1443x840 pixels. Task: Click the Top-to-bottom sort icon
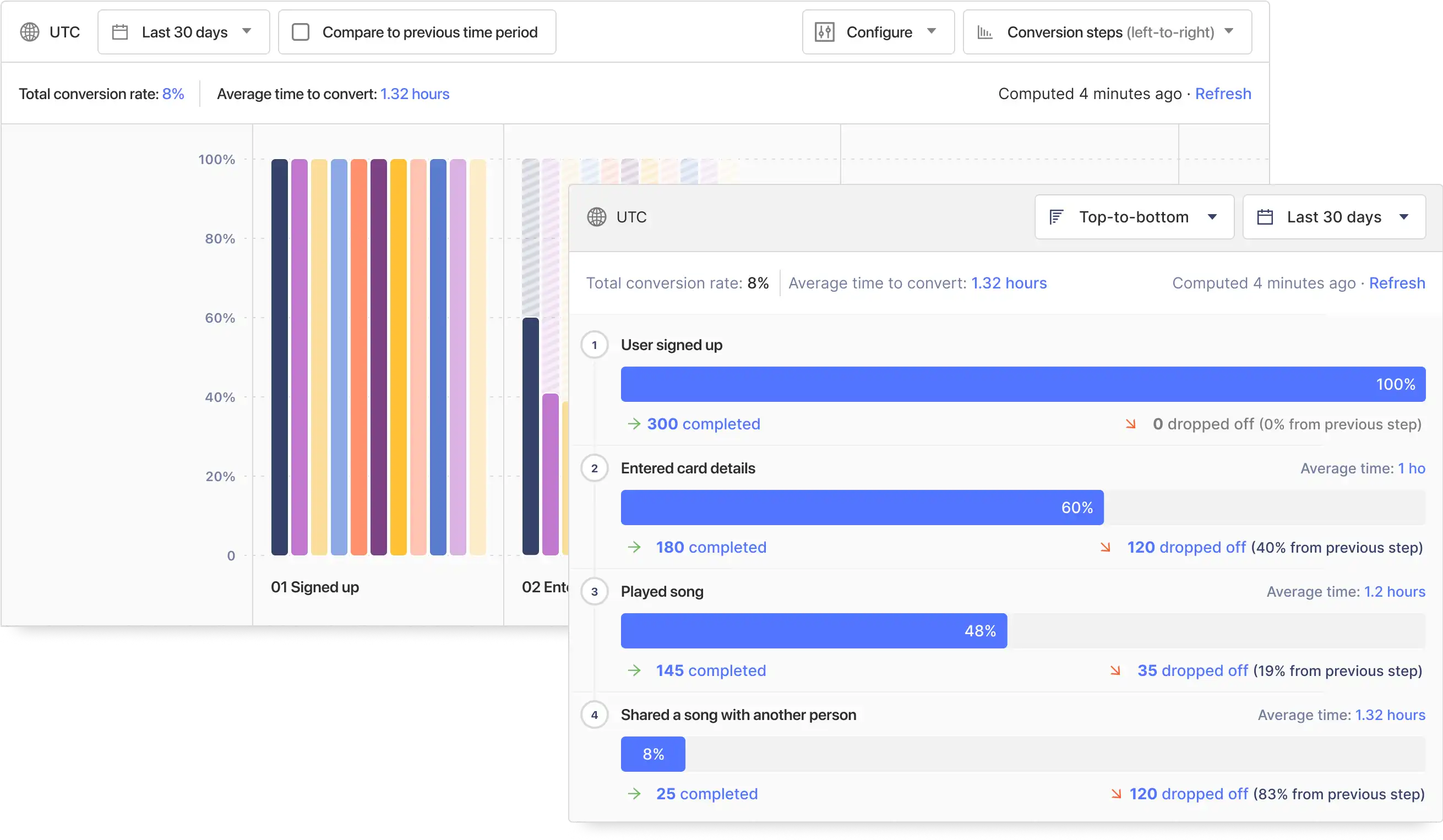point(1056,217)
